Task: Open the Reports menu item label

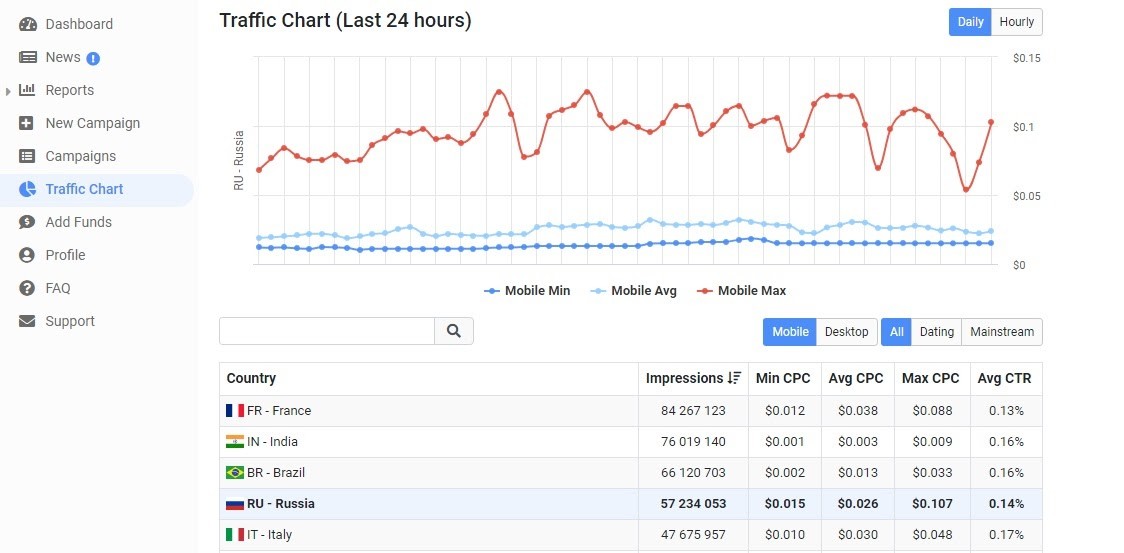Action: (x=70, y=90)
